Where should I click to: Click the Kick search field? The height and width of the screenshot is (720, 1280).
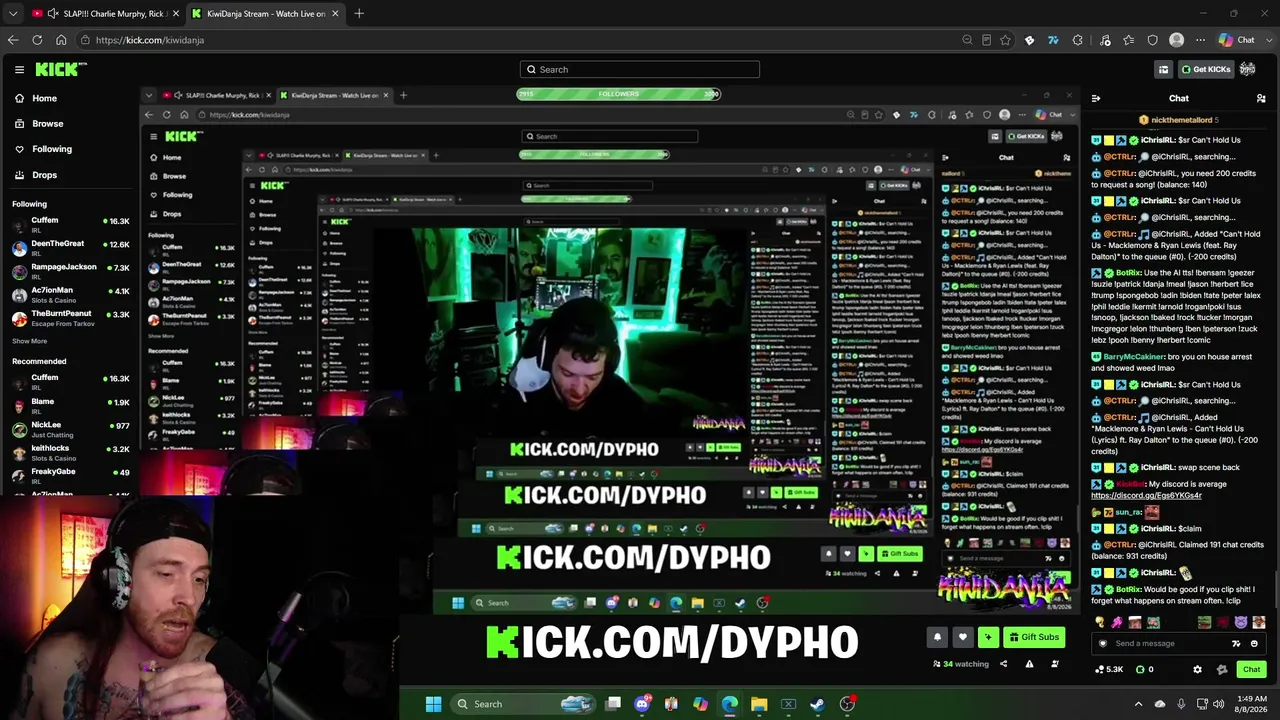[640, 69]
